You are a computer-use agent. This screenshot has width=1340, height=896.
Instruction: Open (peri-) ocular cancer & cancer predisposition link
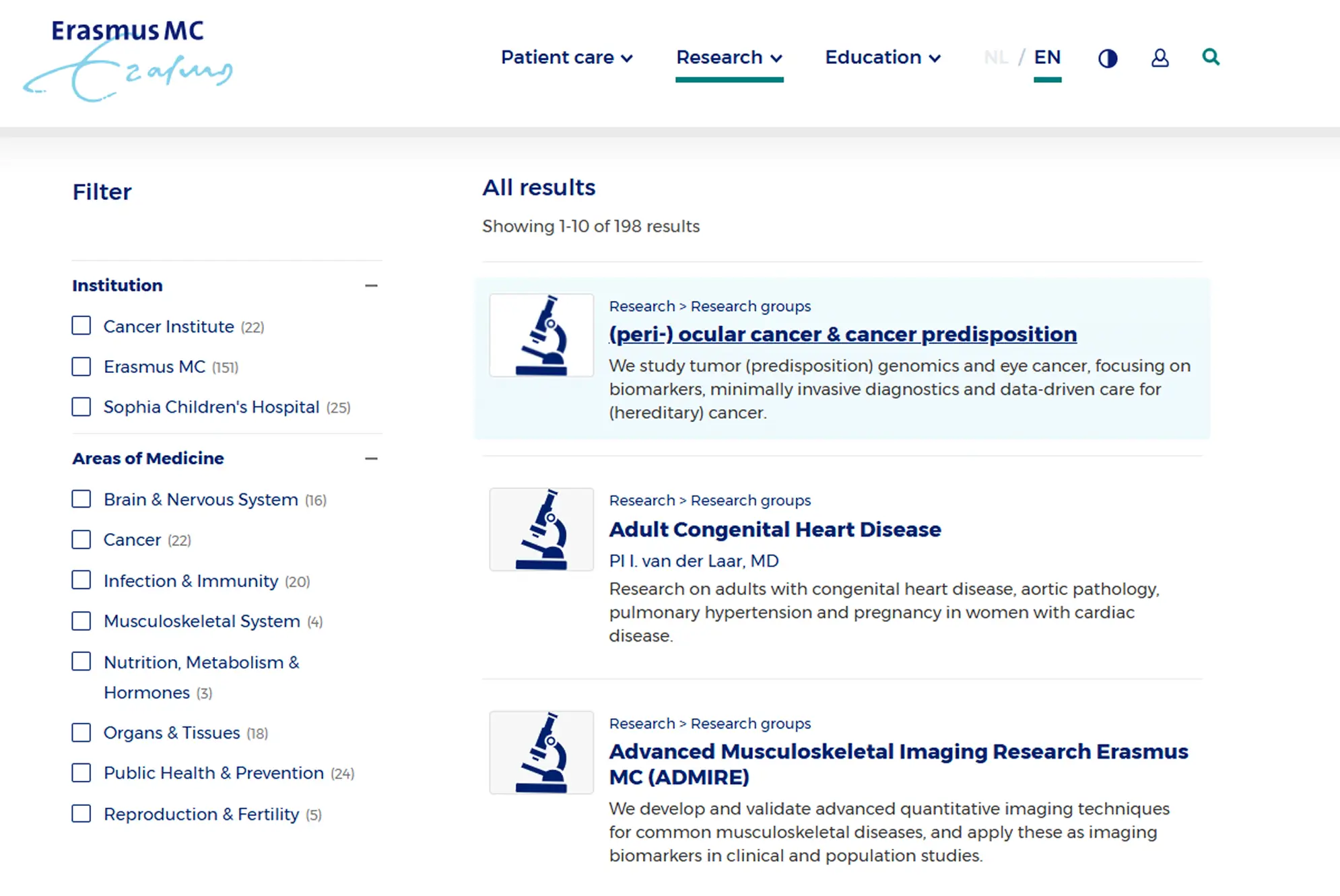[x=842, y=334]
